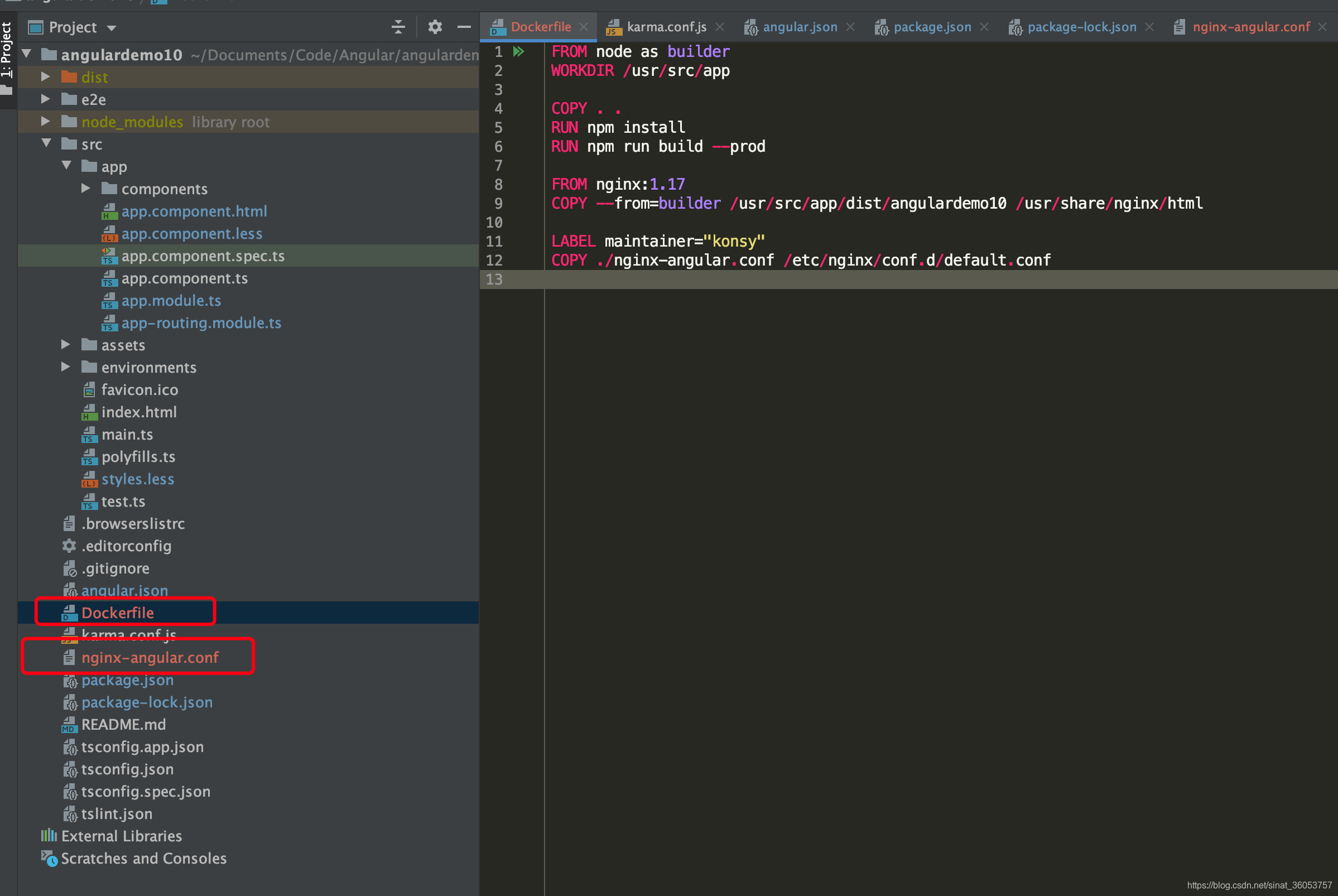This screenshot has width=1338, height=896.
Task: Select app.component.ts file
Action: pos(248,278)
